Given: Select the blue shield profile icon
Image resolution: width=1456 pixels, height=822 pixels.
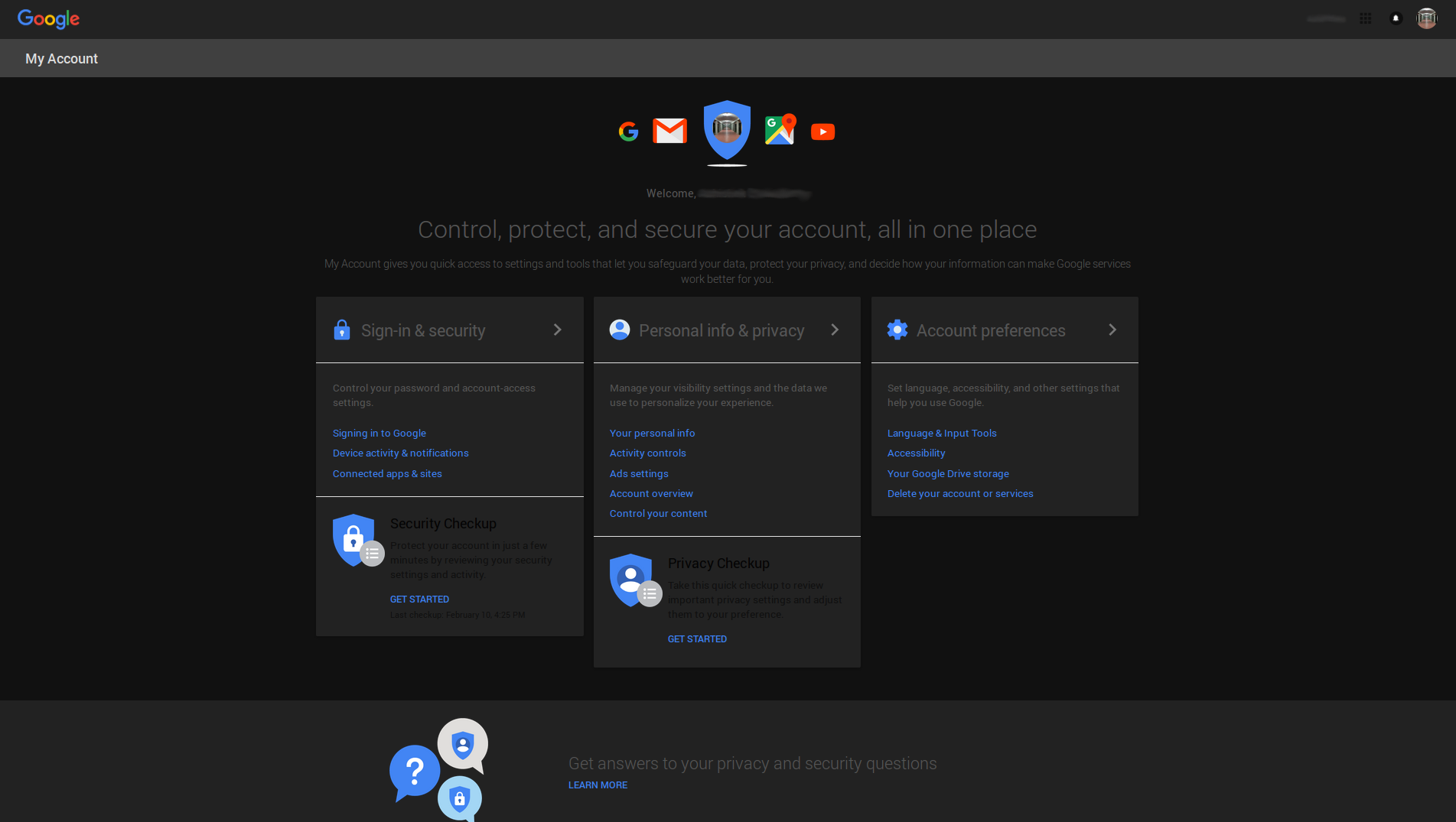Looking at the screenshot, I should click(x=726, y=130).
